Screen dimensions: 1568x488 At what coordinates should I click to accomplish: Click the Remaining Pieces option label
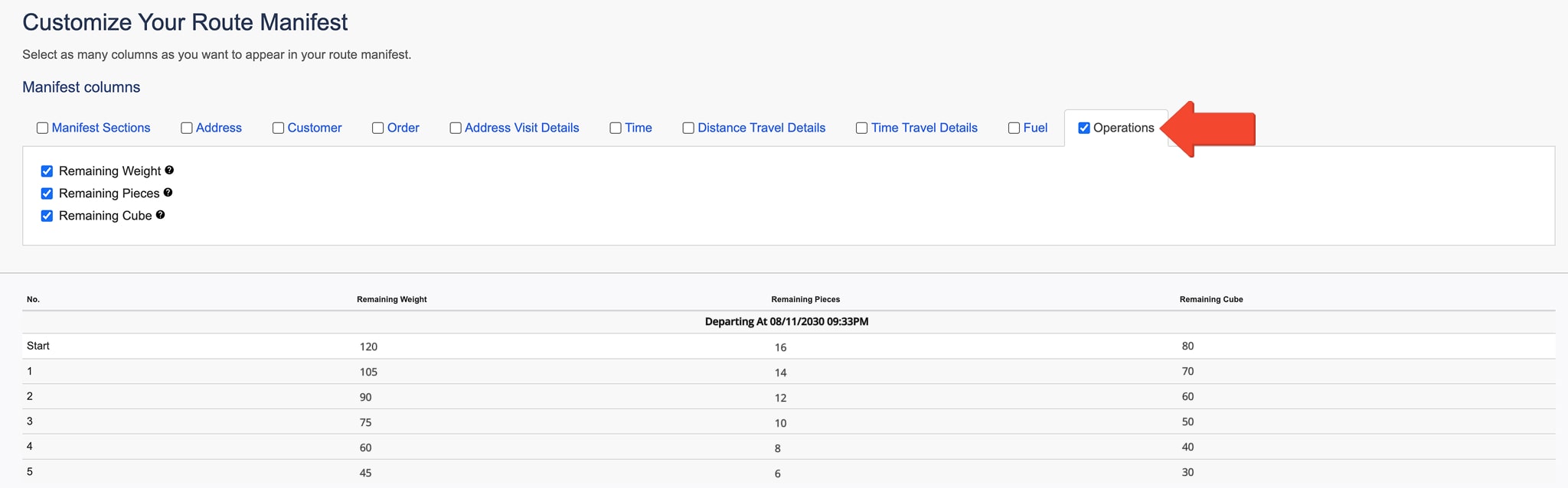[109, 194]
